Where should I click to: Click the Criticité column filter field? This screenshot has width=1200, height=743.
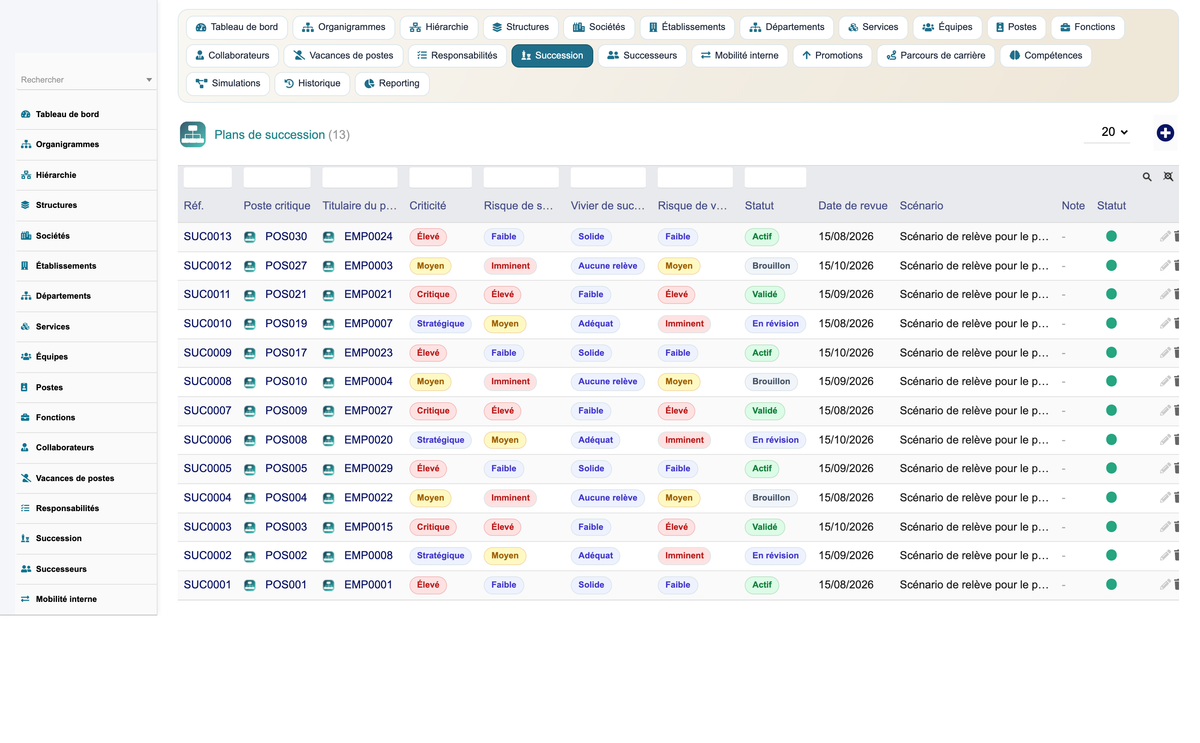click(440, 177)
